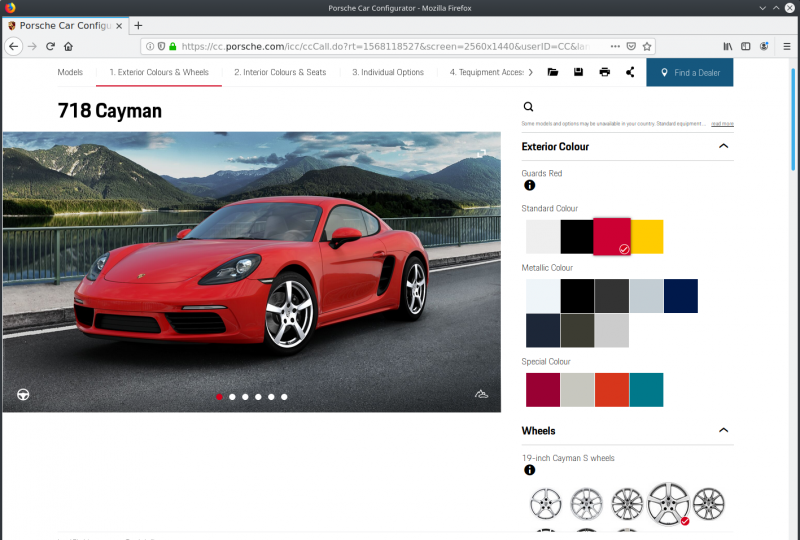
Task: Pick the dark grey metallic swatch
Action: coord(612,296)
